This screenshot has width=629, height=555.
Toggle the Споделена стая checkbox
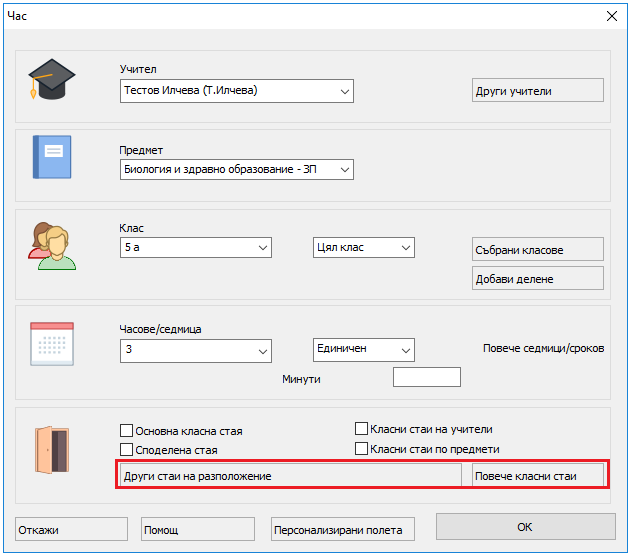coord(127,450)
